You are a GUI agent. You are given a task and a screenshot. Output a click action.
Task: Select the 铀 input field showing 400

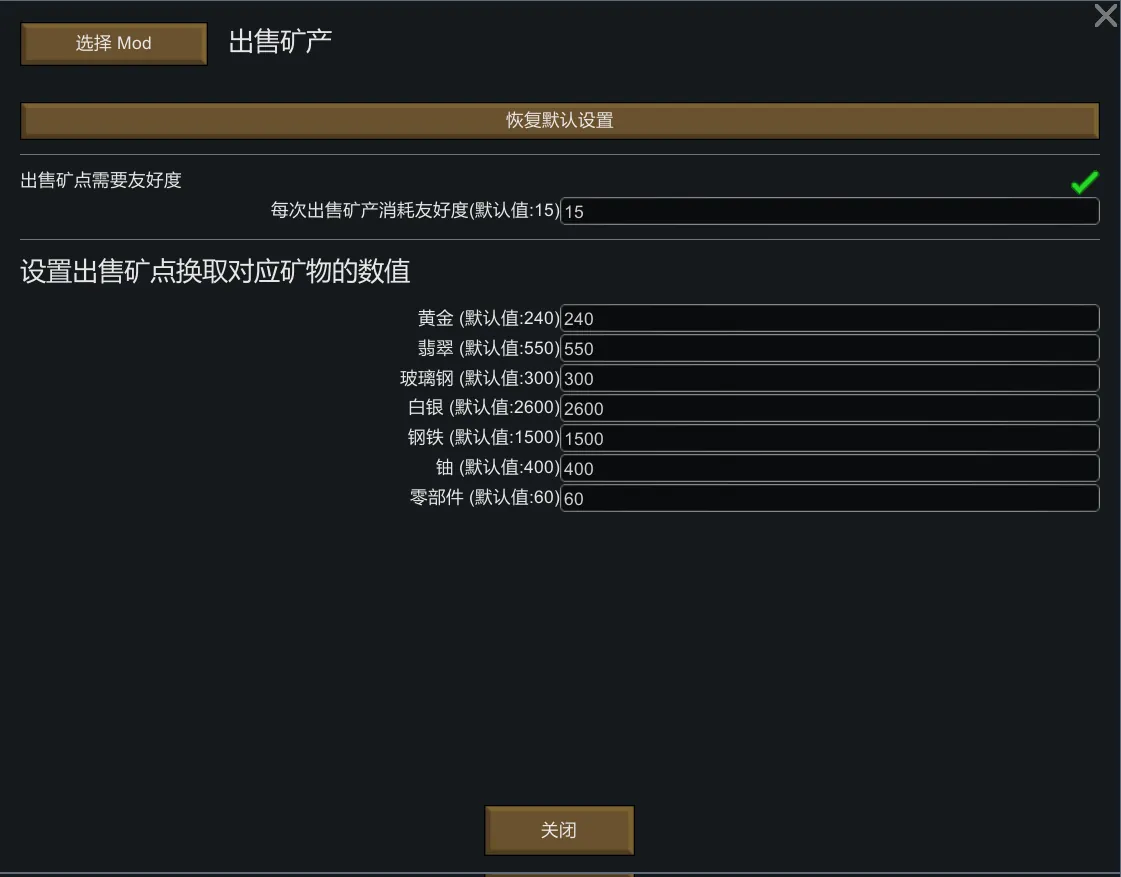tap(829, 468)
